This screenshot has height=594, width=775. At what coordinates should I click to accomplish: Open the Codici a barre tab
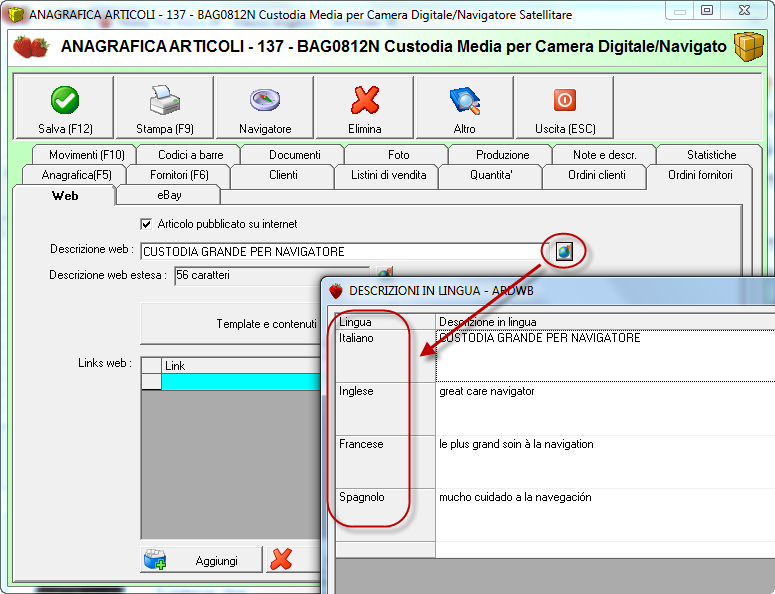tap(191, 155)
